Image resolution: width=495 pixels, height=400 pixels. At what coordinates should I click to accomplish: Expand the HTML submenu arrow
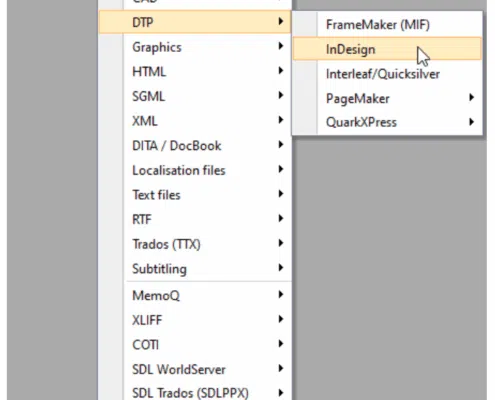pos(281,71)
